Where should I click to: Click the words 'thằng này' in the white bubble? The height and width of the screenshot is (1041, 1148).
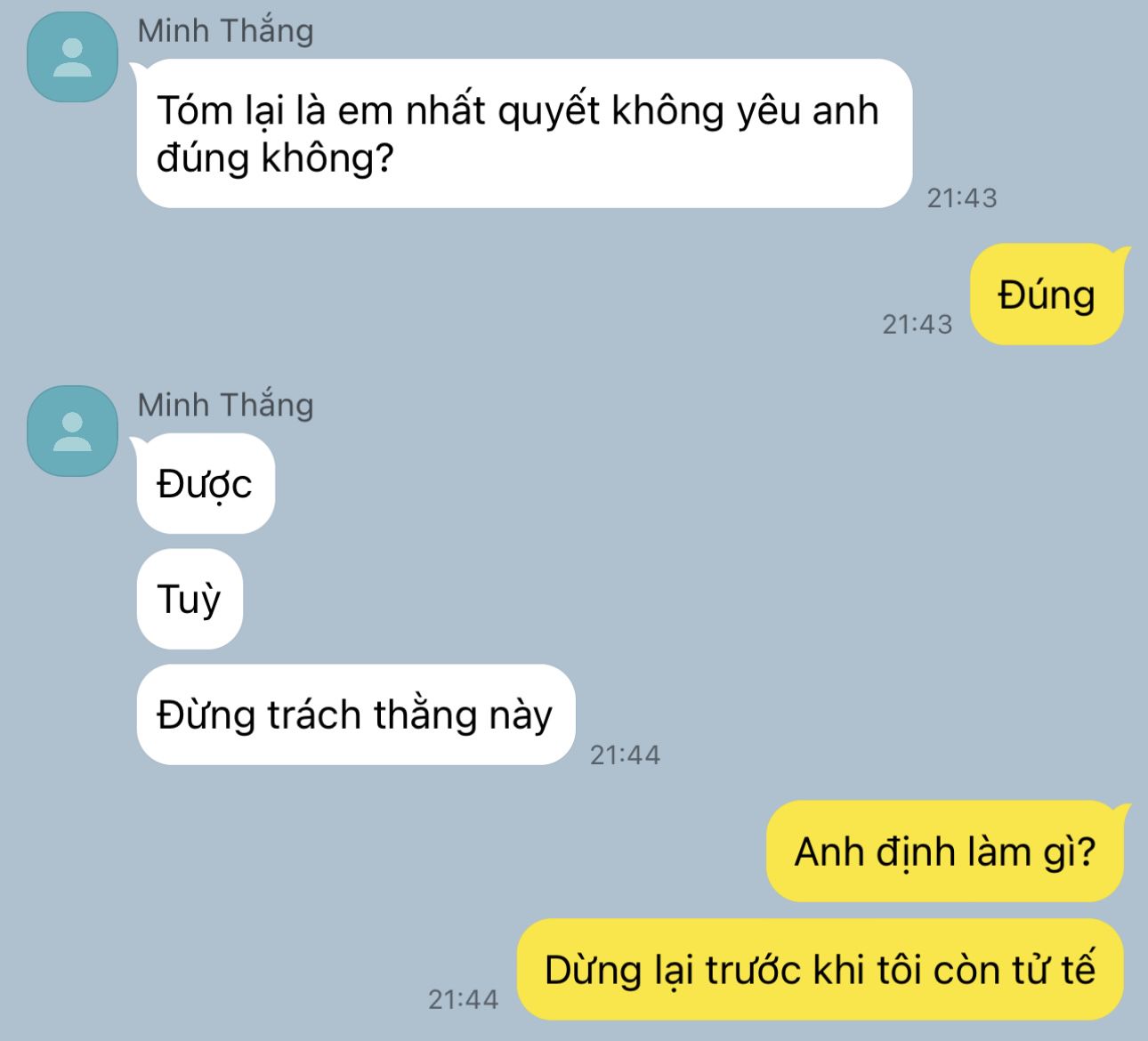(463, 715)
